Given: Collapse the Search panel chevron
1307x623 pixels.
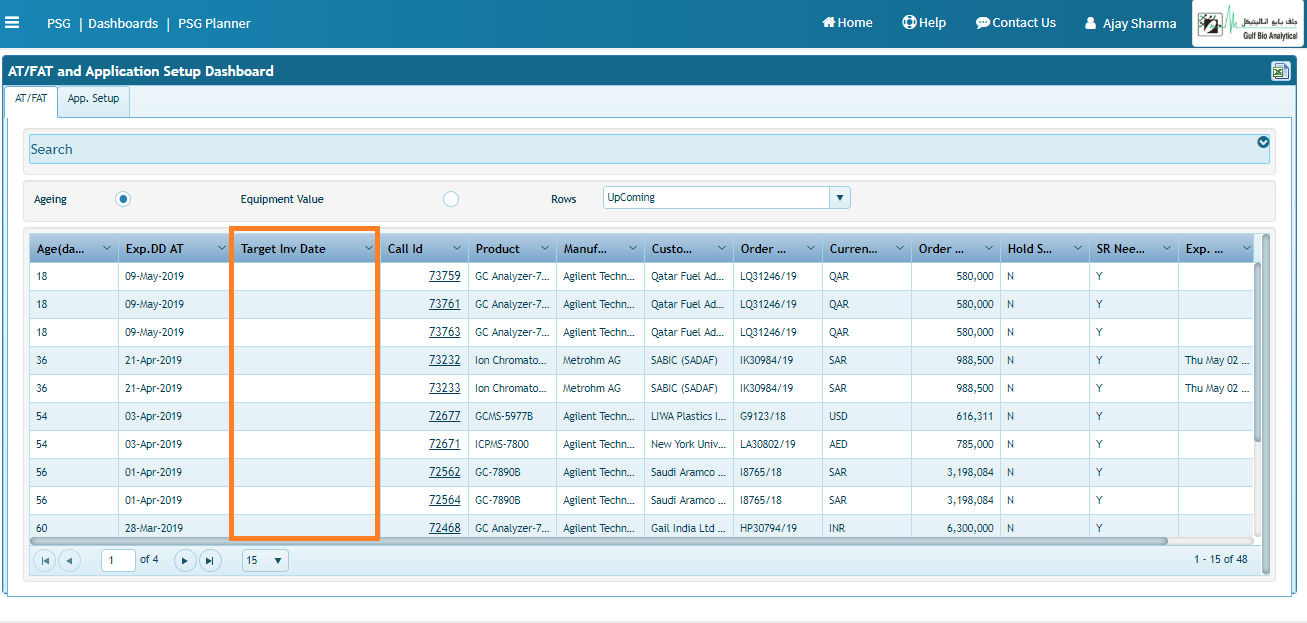Looking at the screenshot, I should point(1263,142).
